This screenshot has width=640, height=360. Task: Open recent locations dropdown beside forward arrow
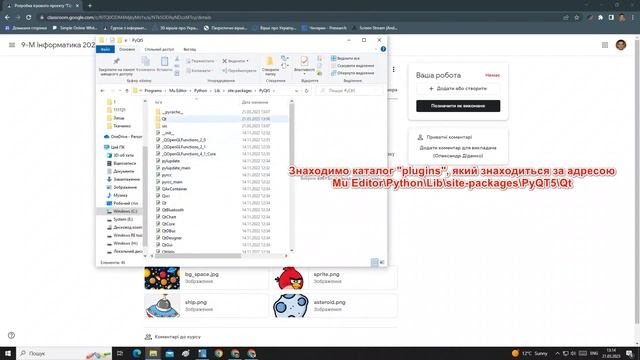[120, 91]
